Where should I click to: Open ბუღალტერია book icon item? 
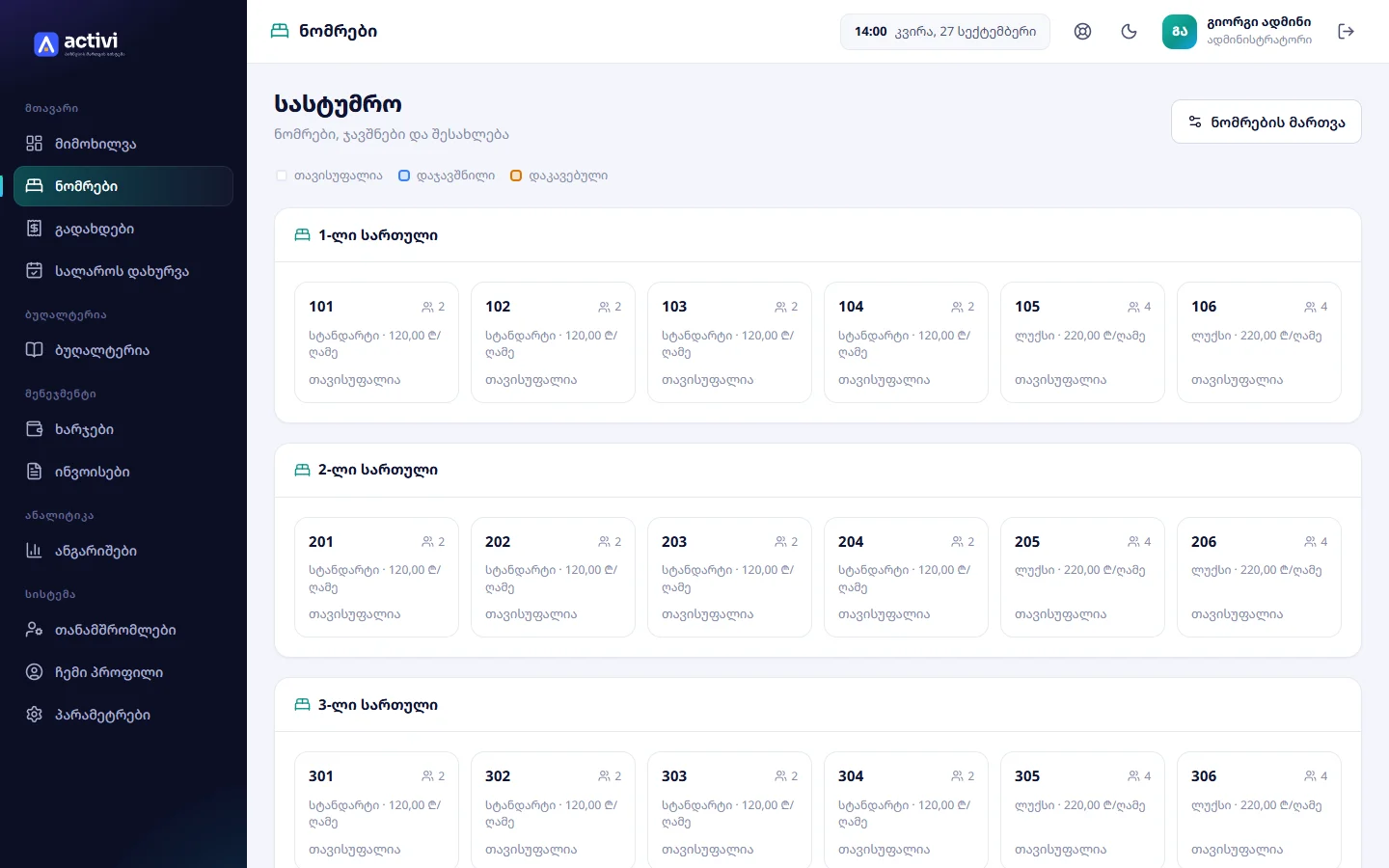click(123, 350)
